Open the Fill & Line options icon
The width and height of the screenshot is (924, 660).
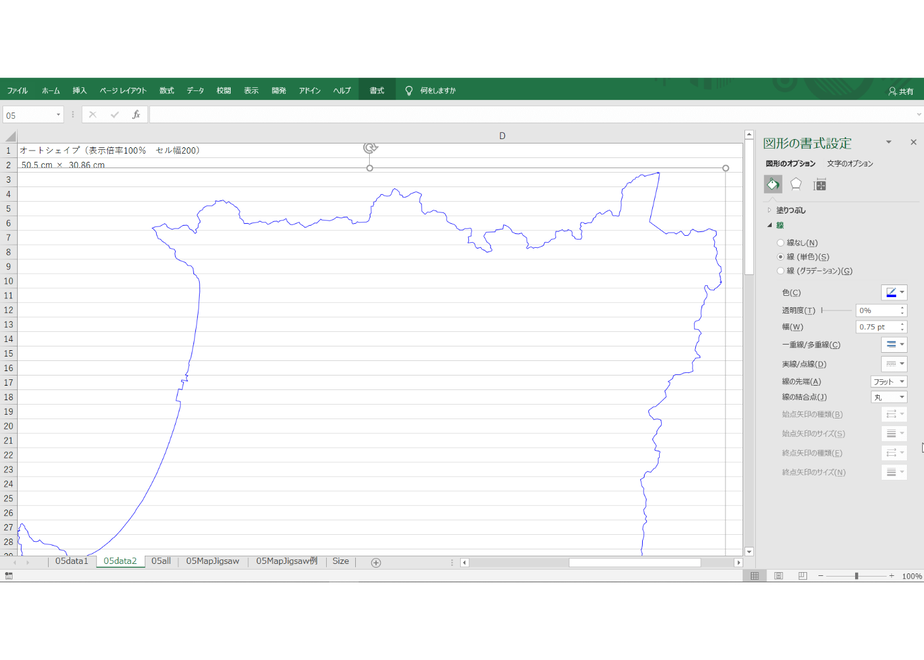[x=773, y=184]
